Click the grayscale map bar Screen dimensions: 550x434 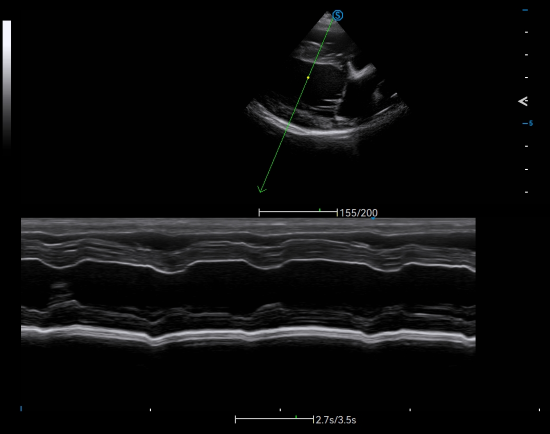click(x=7, y=84)
